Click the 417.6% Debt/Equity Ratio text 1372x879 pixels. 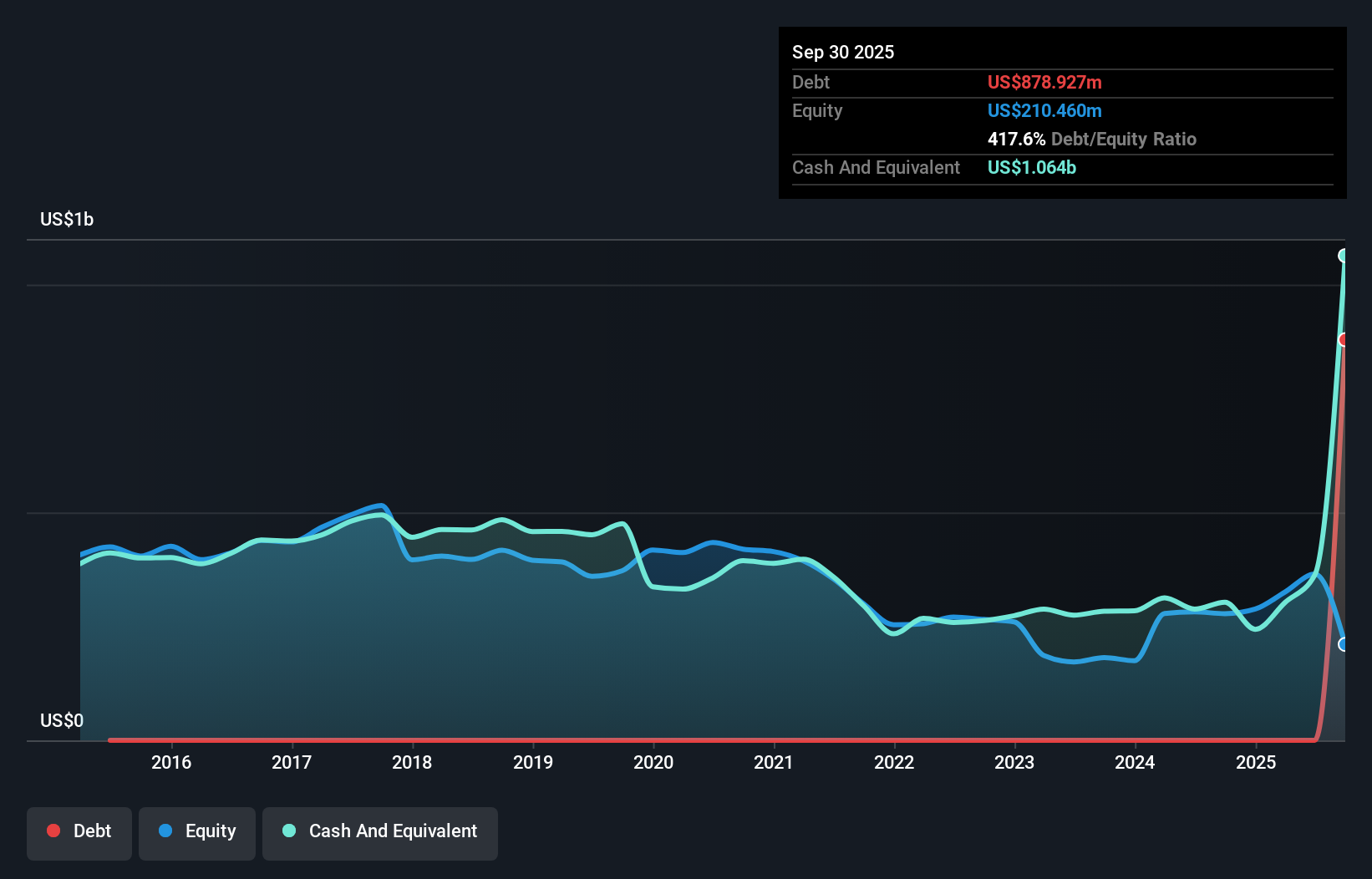pyautogui.click(x=1092, y=139)
